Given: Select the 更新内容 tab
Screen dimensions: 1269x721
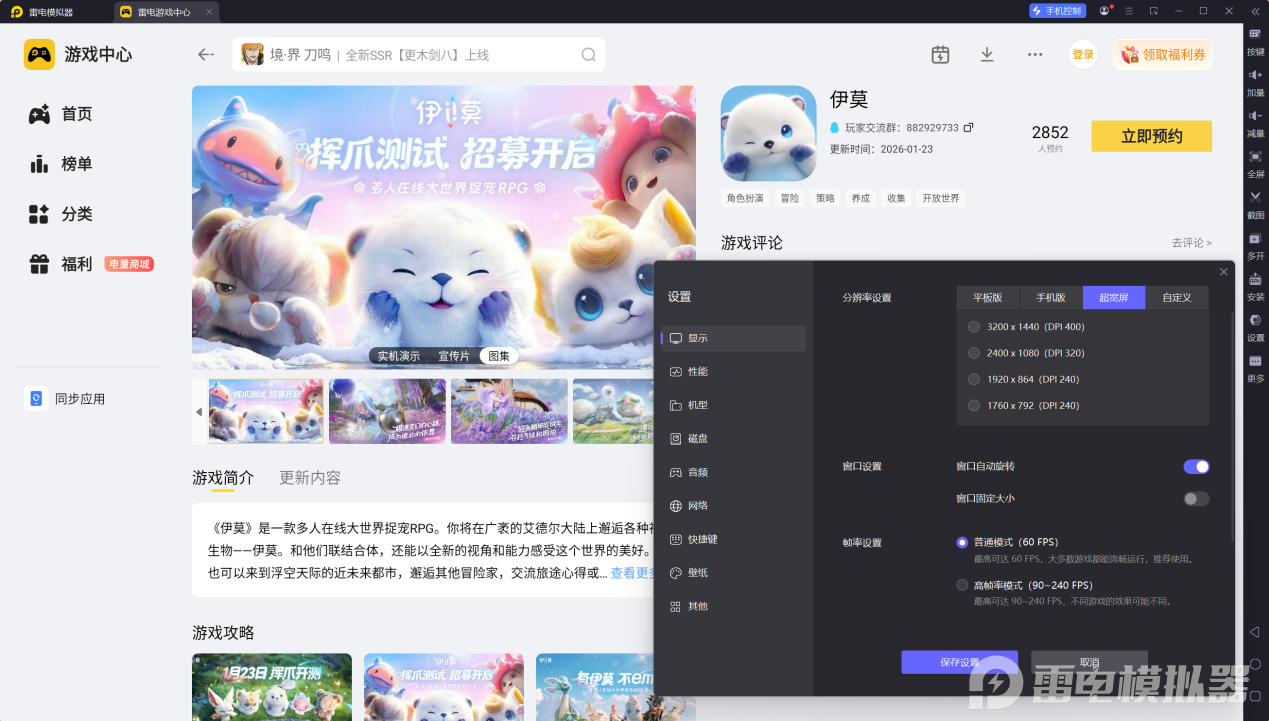Looking at the screenshot, I should pyautogui.click(x=310, y=478).
